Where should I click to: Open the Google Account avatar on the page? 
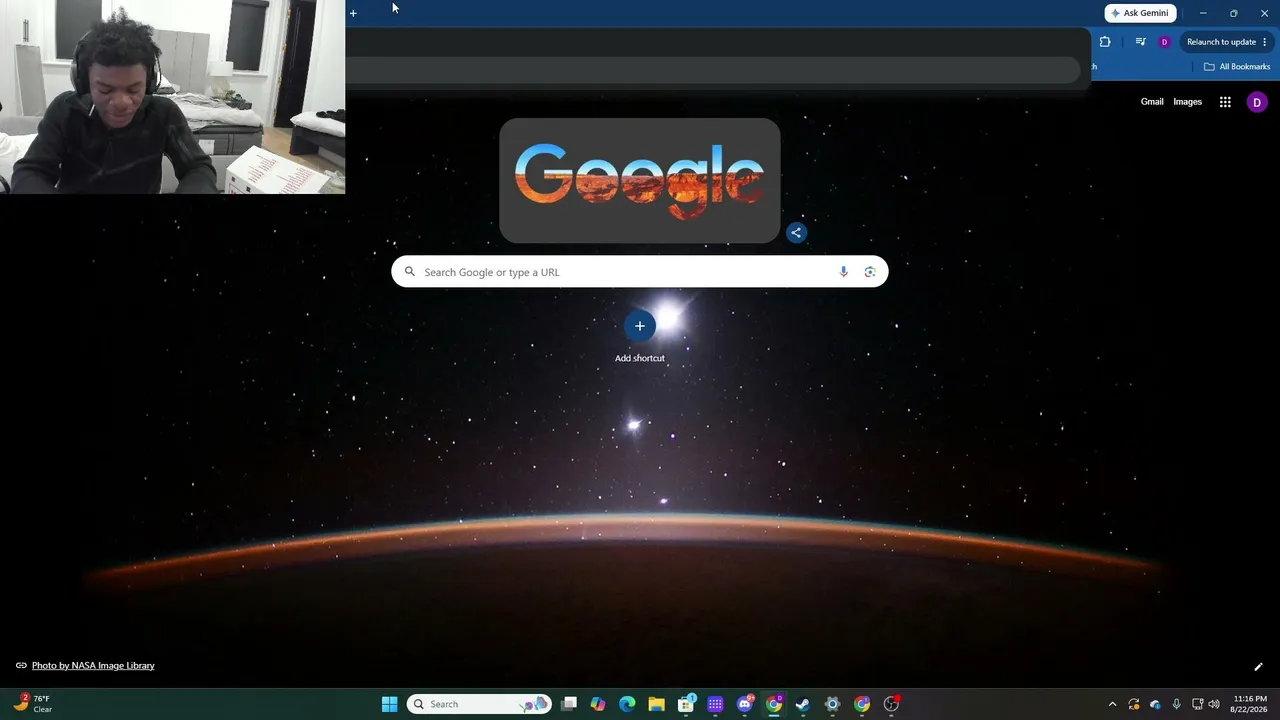[x=1257, y=102]
